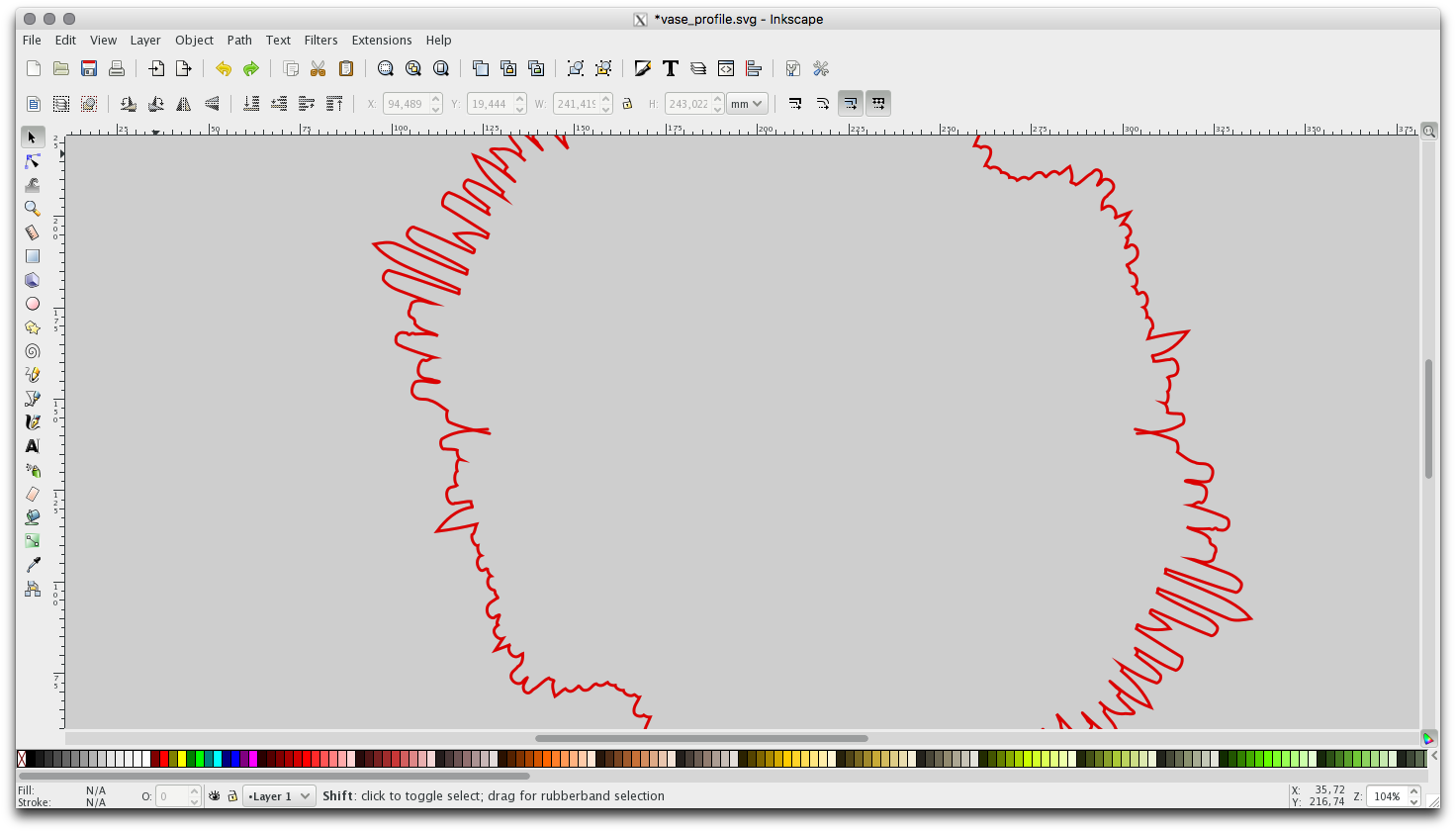Select the Tweak tool

(x=33, y=185)
